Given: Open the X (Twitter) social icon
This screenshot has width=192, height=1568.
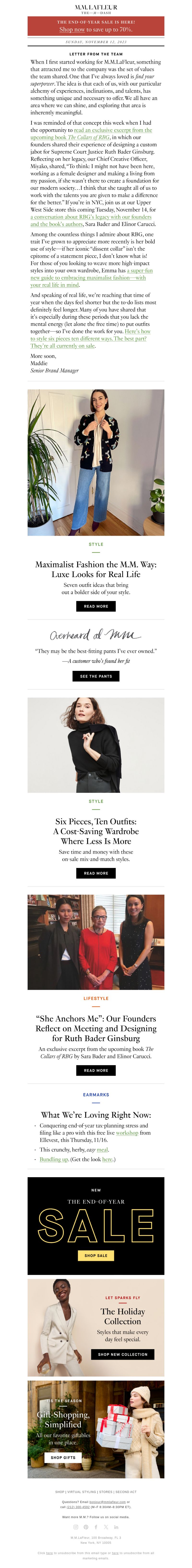Looking at the screenshot, I should [x=106, y=1527].
